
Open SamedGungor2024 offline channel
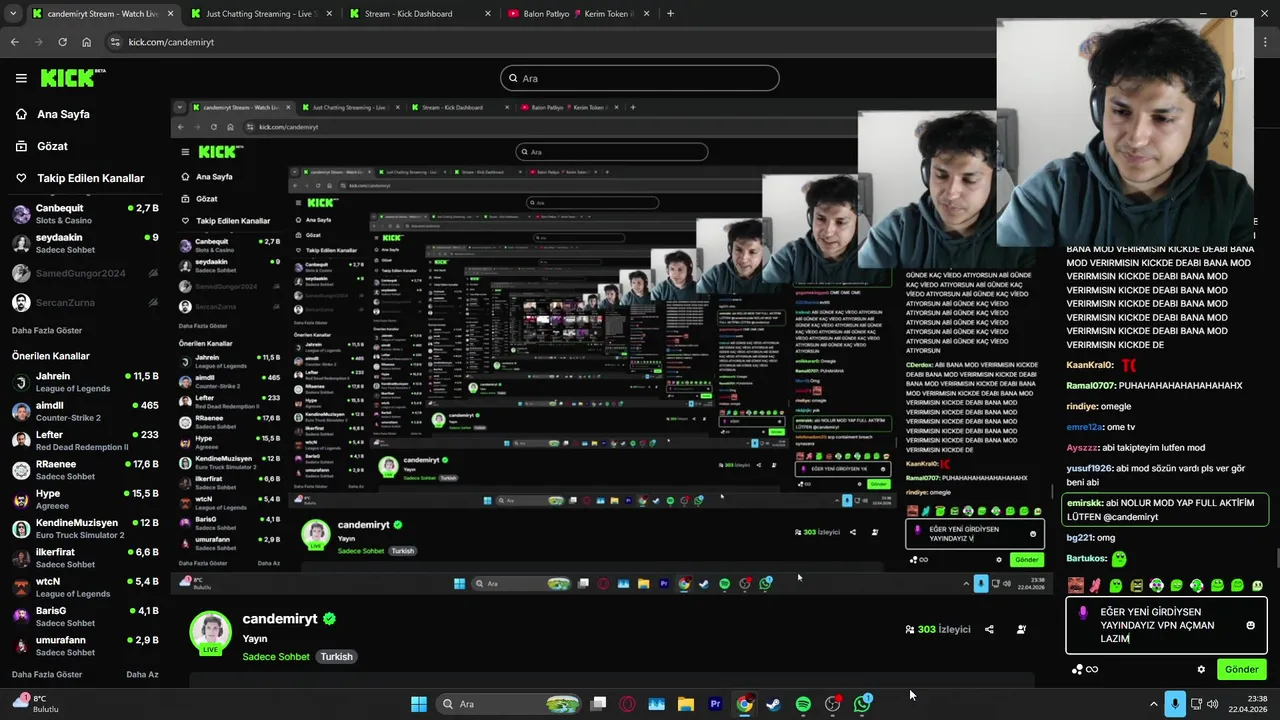coord(85,273)
